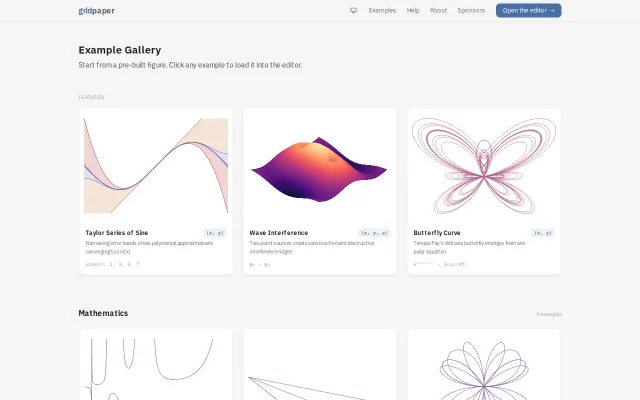
Task: Click the Wave Interference title
Action: (x=279, y=233)
